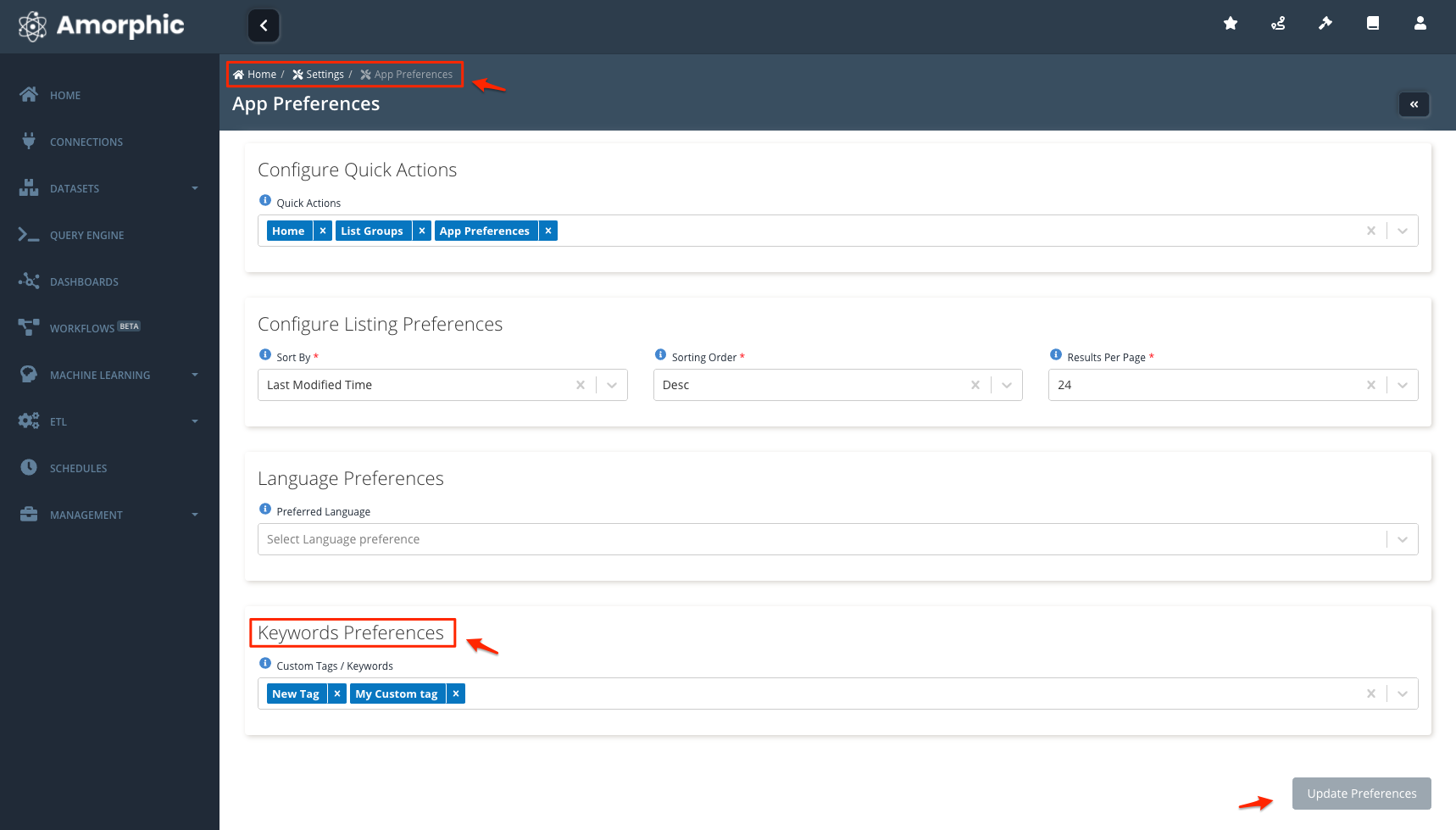Clear the Results Per Page field
The width and height of the screenshot is (1456, 830).
pos(1370,384)
